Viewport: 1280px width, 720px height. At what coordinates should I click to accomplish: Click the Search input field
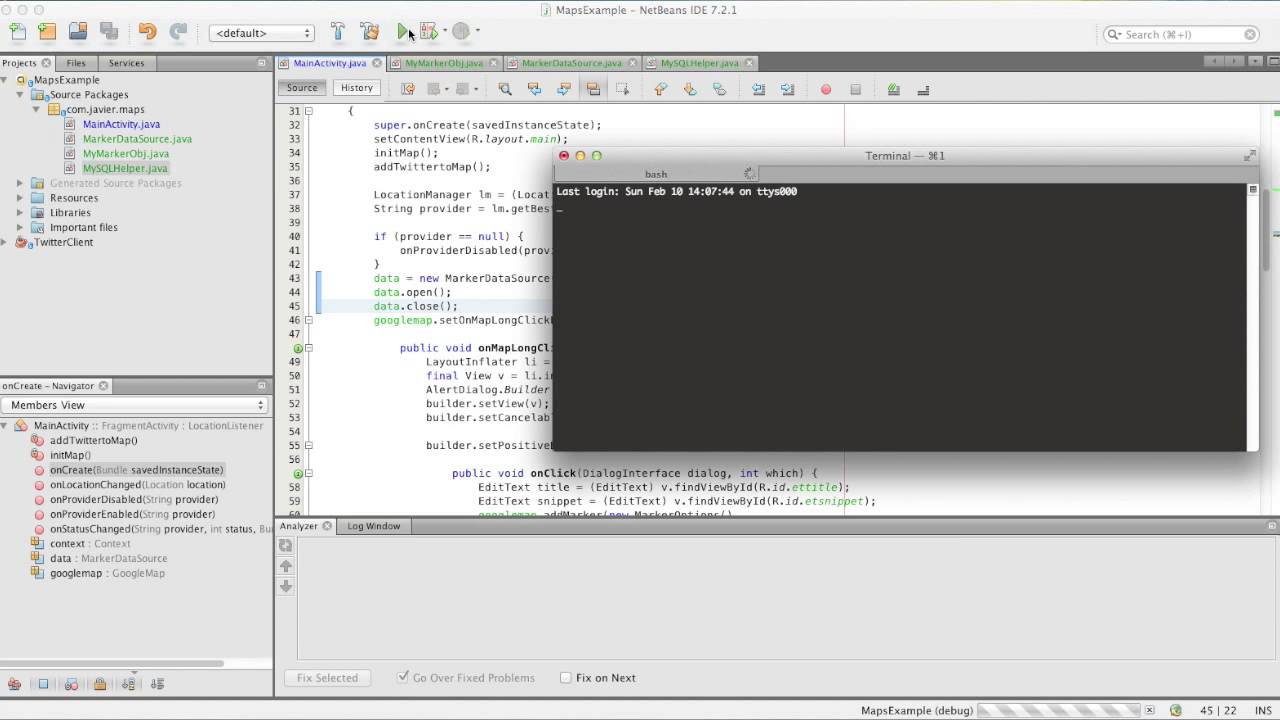click(1182, 34)
